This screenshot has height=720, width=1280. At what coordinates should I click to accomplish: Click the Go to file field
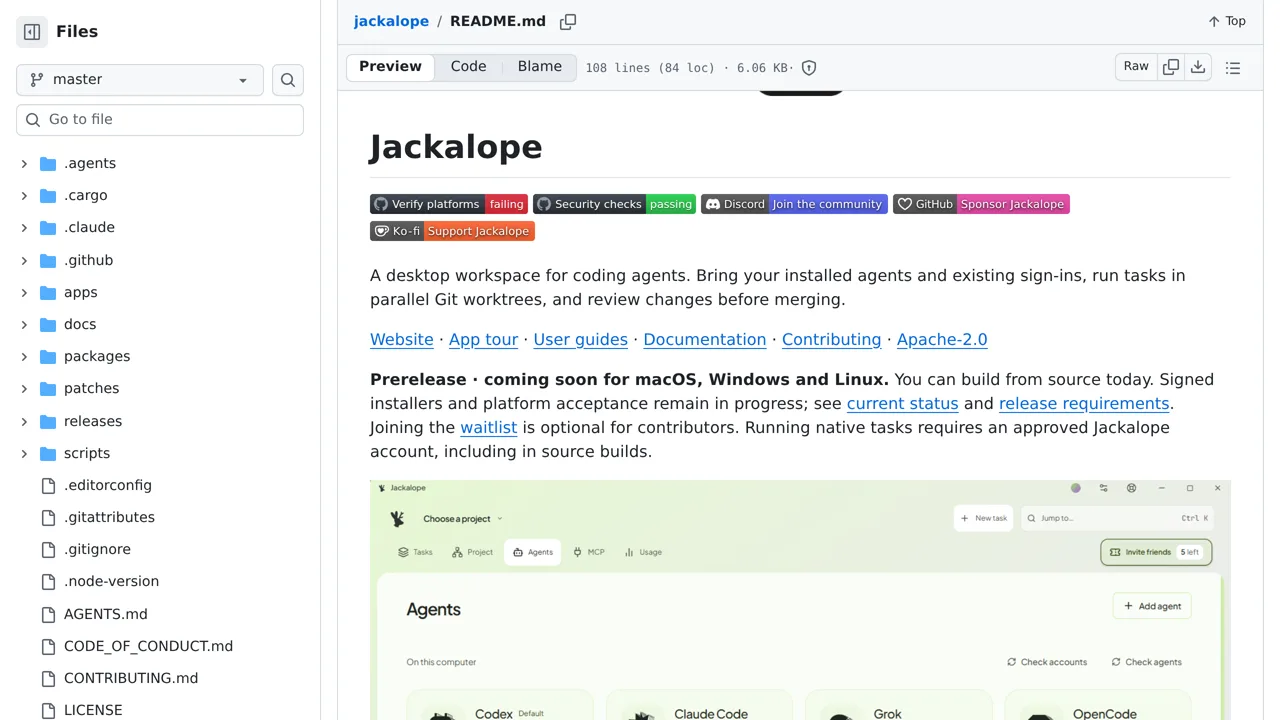pos(160,120)
